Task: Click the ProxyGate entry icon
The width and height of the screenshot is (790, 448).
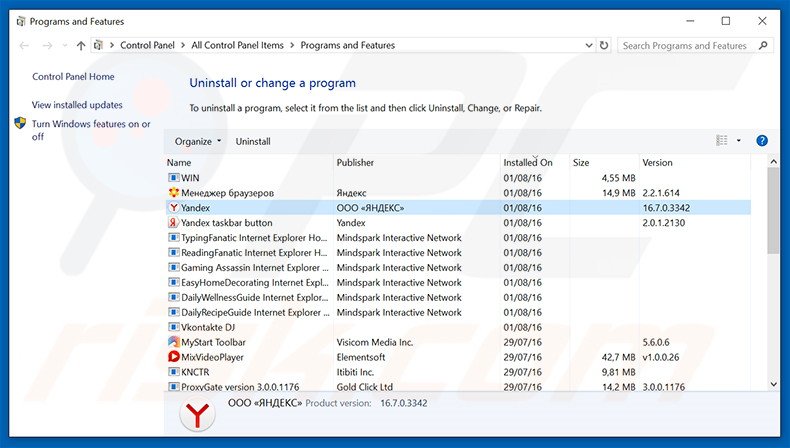Action: [x=173, y=387]
